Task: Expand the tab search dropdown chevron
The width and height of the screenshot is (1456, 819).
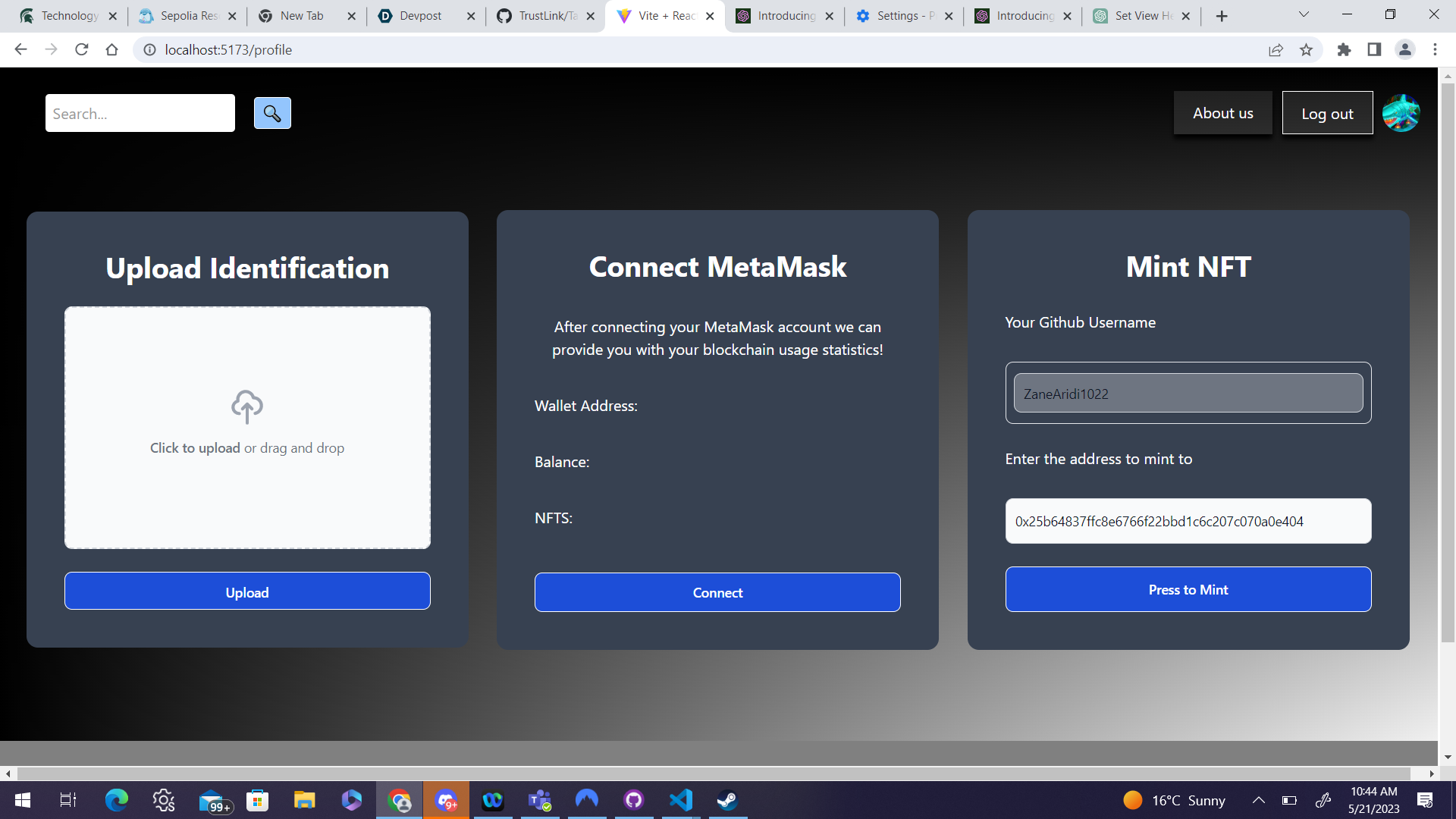Action: [1304, 14]
